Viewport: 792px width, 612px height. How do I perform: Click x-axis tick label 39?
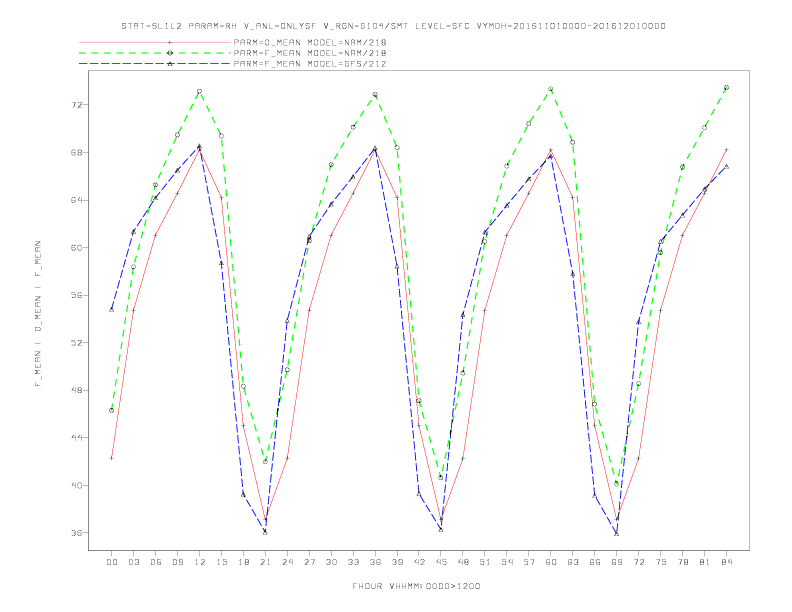397,562
